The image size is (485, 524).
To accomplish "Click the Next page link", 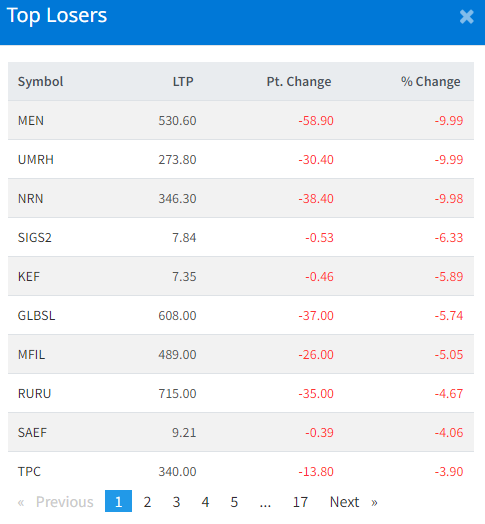I will tap(353, 502).
